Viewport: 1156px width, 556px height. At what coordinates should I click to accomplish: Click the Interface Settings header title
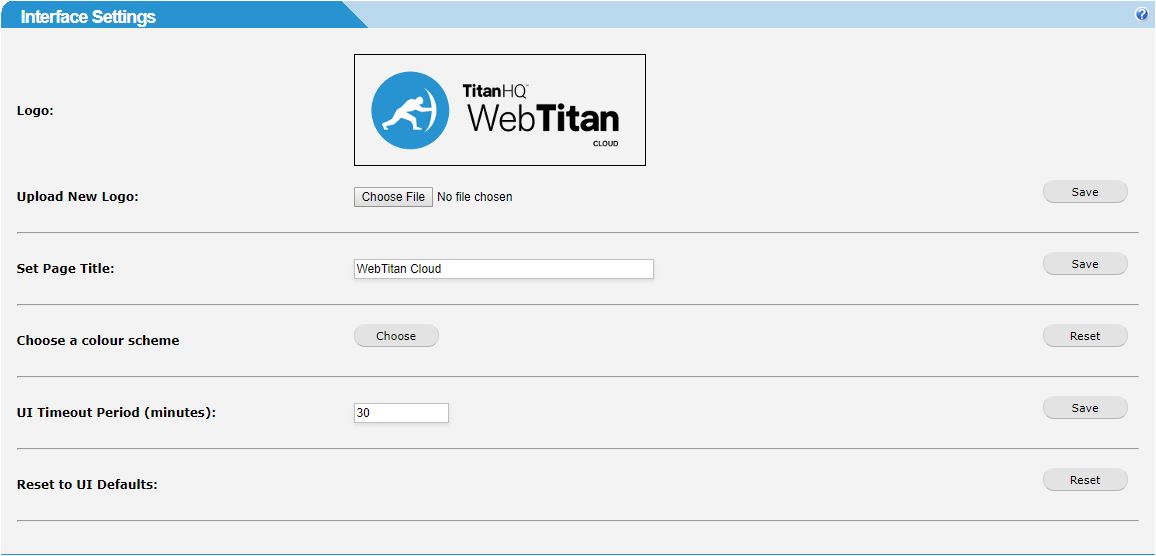[x=88, y=17]
